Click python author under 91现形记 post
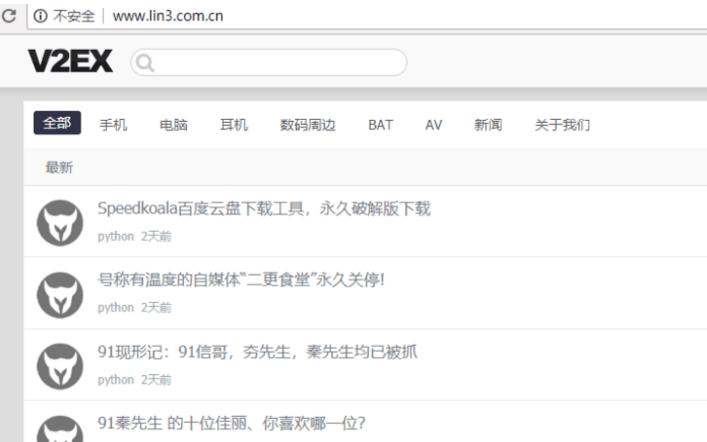This screenshot has width=707, height=442. tap(116, 380)
